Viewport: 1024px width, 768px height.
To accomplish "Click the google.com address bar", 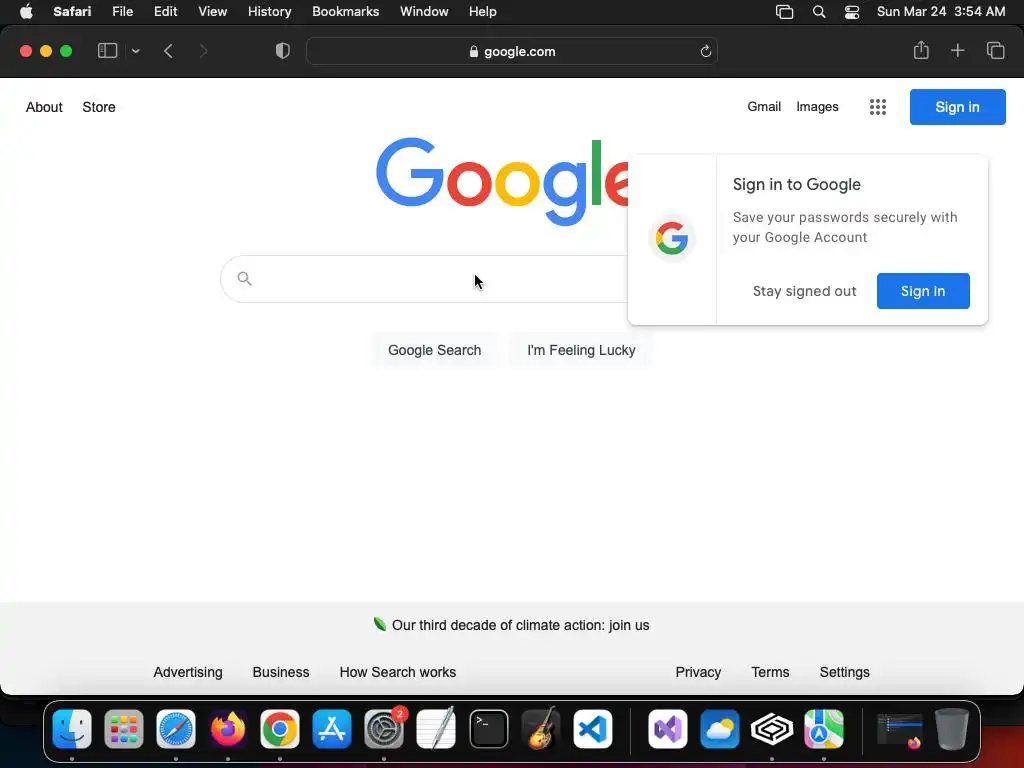I will pyautogui.click(x=512, y=52).
